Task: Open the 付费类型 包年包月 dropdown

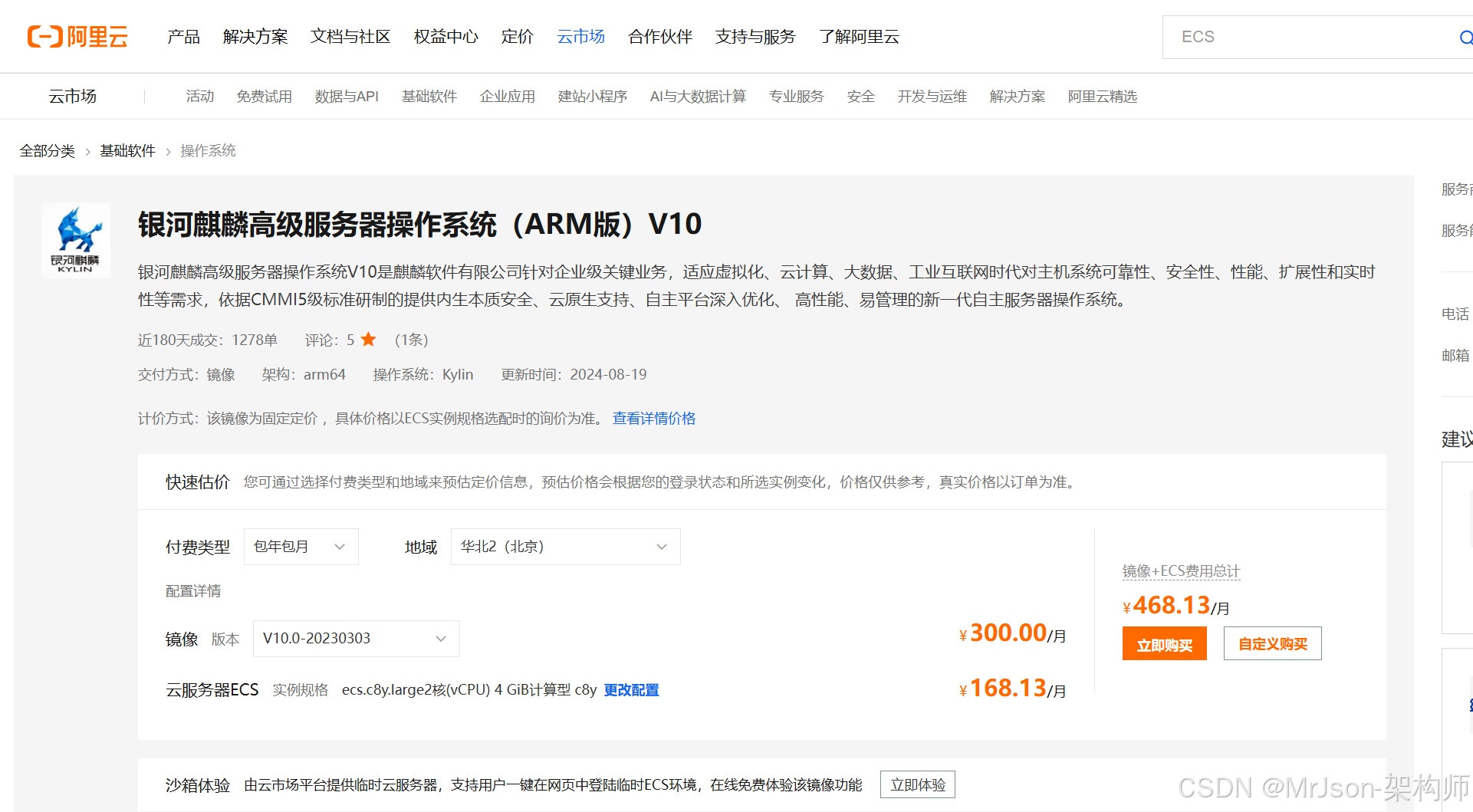Action: coord(301,547)
